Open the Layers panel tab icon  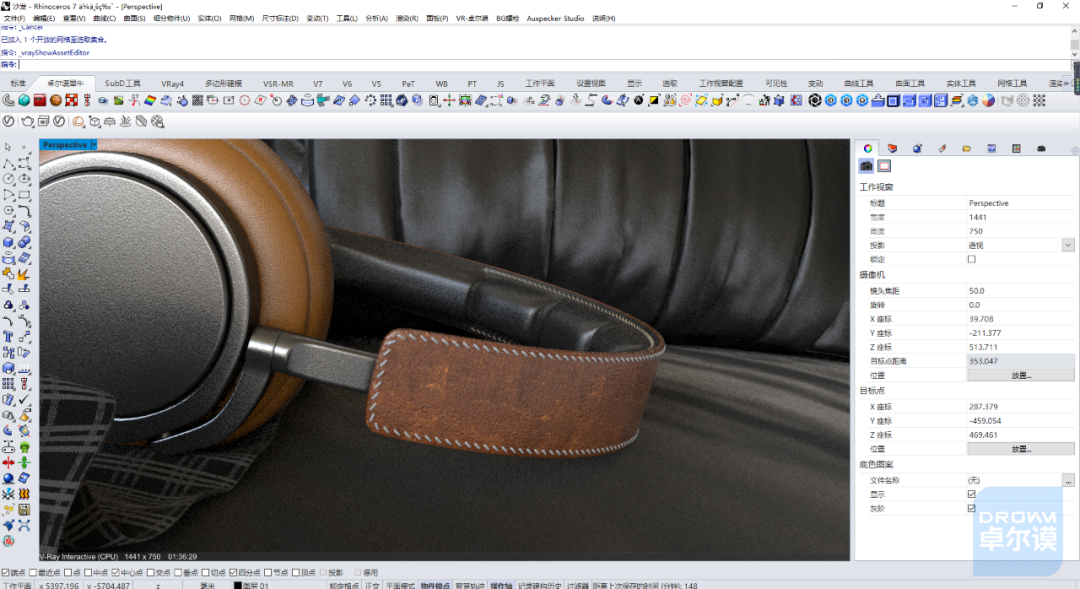pos(893,148)
